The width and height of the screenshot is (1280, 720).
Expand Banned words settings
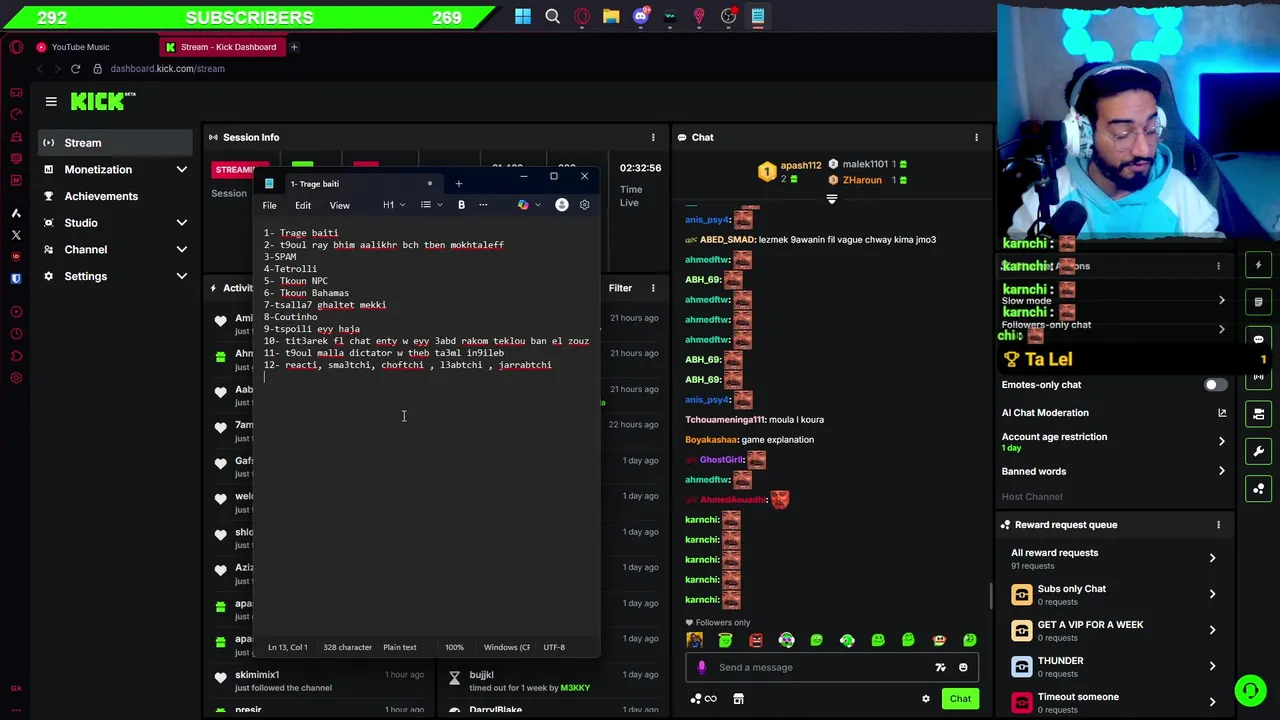coord(1115,471)
